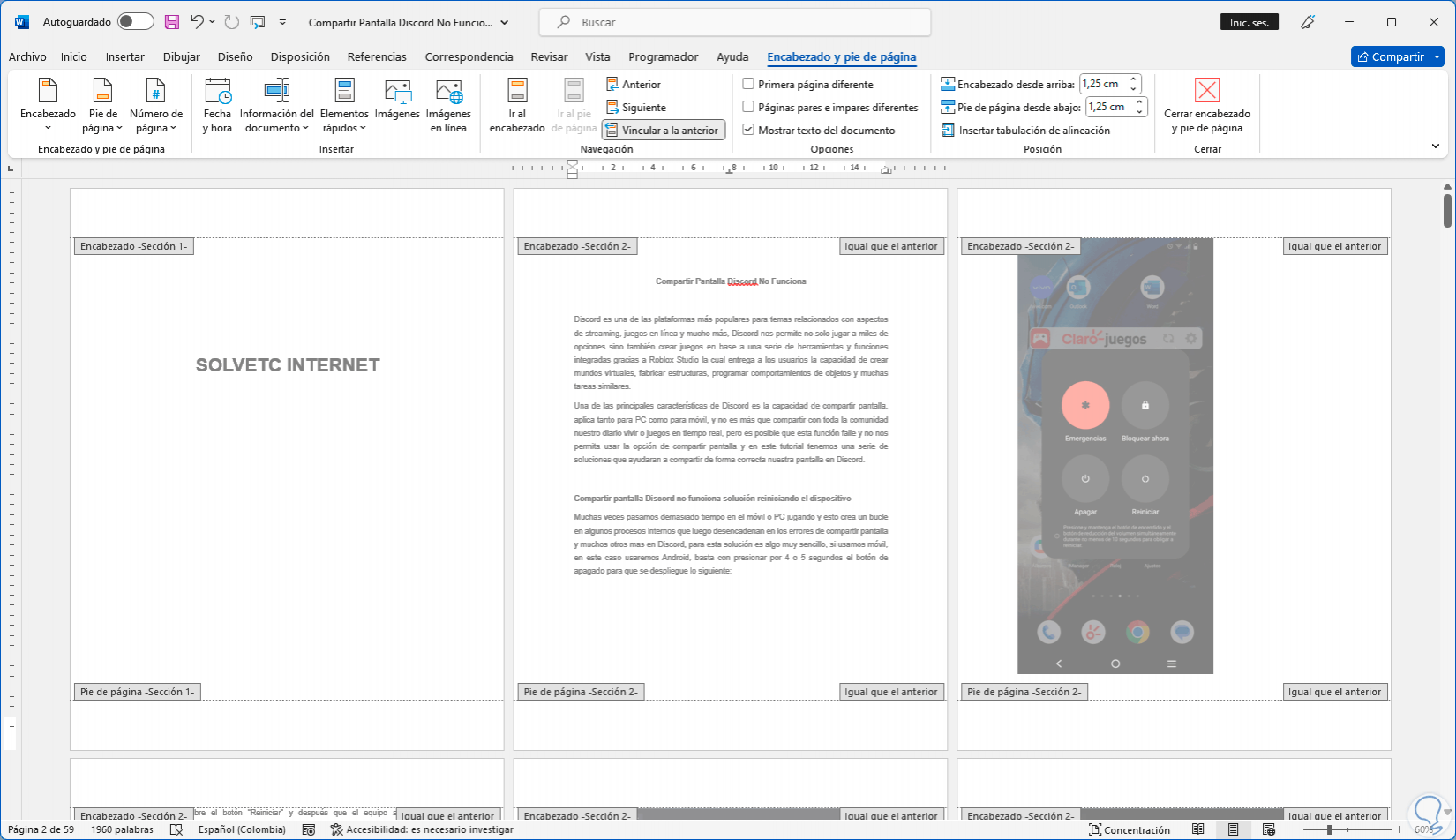Select the Diseño web view icon
The width and height of the screenshot is (1456, 840).
pyautogui.click(x=1269, y=829)
